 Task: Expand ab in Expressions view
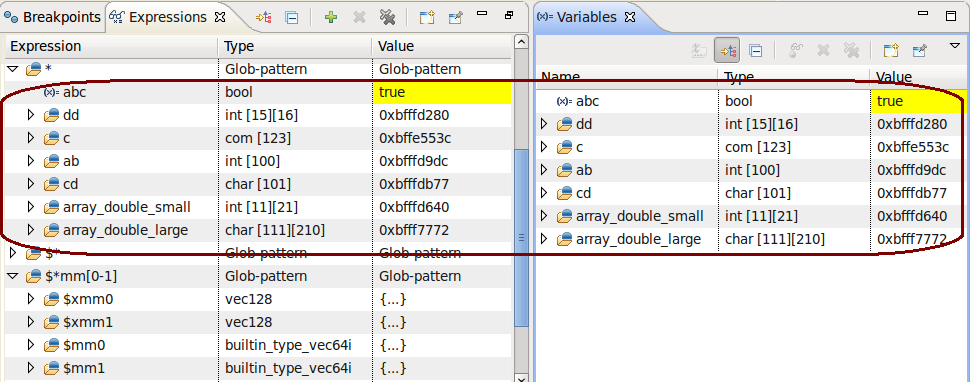31,161
